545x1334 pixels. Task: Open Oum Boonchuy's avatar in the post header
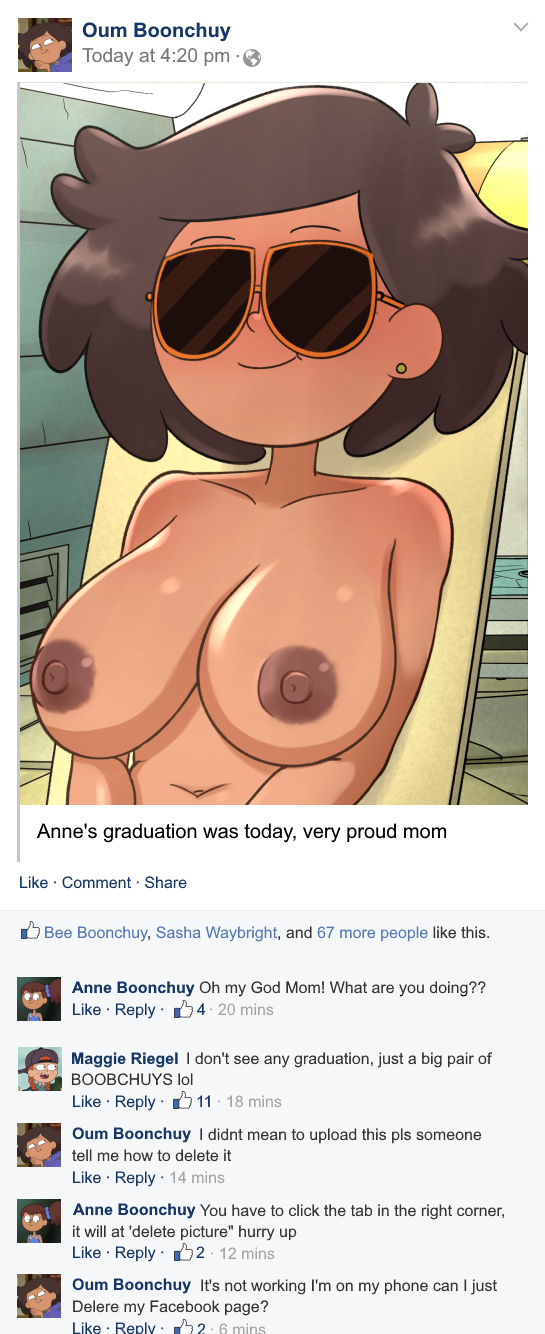click(x=45, y=44)
